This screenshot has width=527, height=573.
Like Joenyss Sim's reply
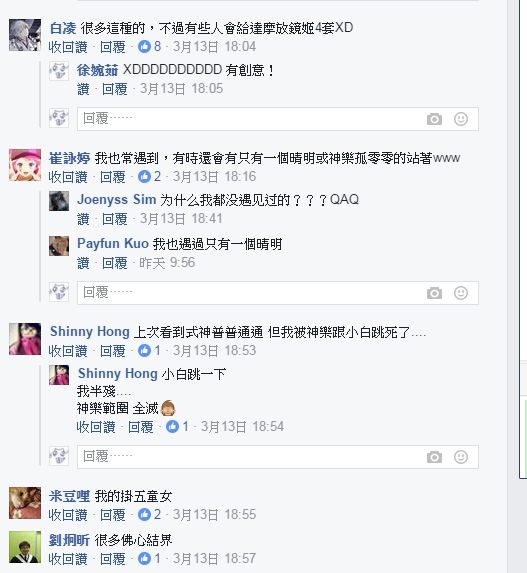coord(83,219)
